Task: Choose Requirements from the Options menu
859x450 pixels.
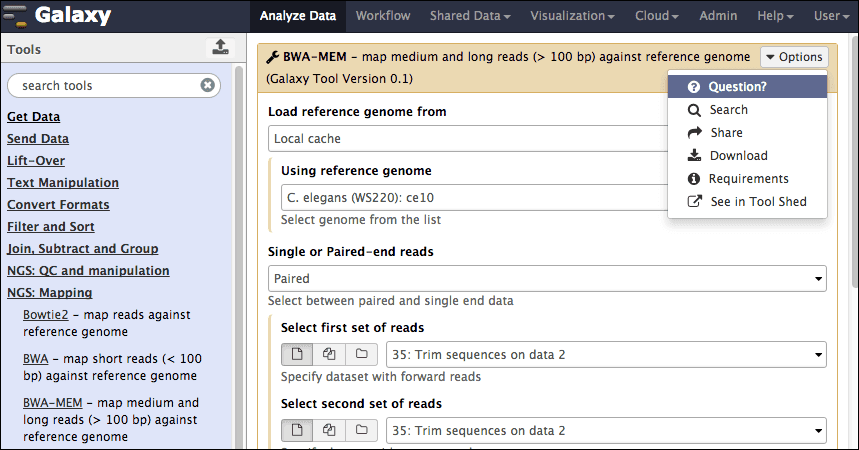Action: [747, 179]
